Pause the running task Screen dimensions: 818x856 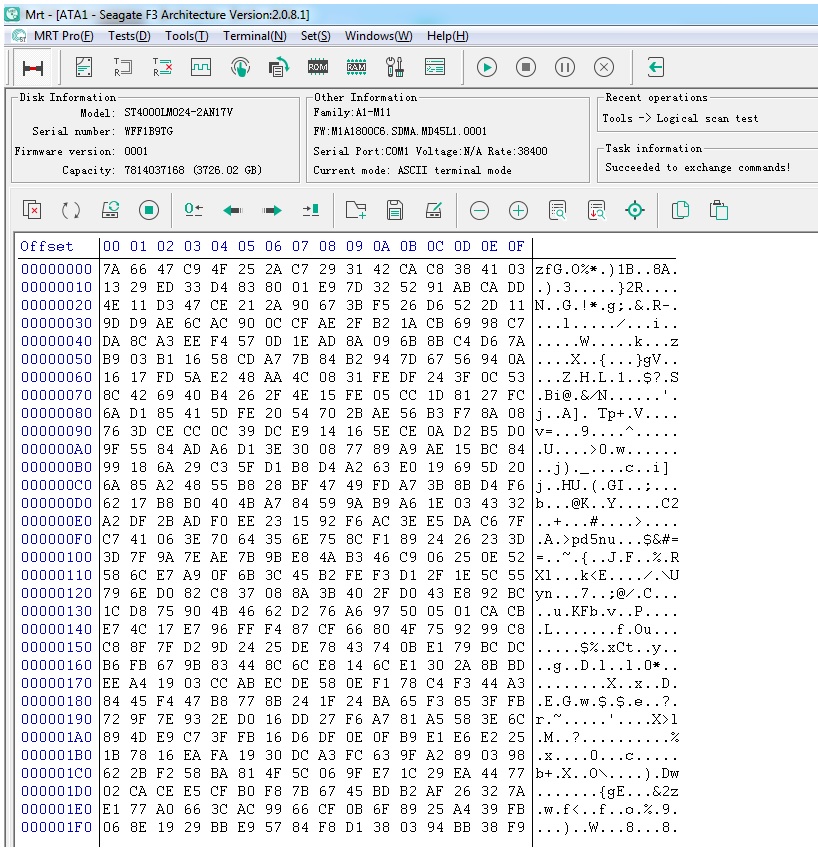pyautogui.click(x=565, y=67)
